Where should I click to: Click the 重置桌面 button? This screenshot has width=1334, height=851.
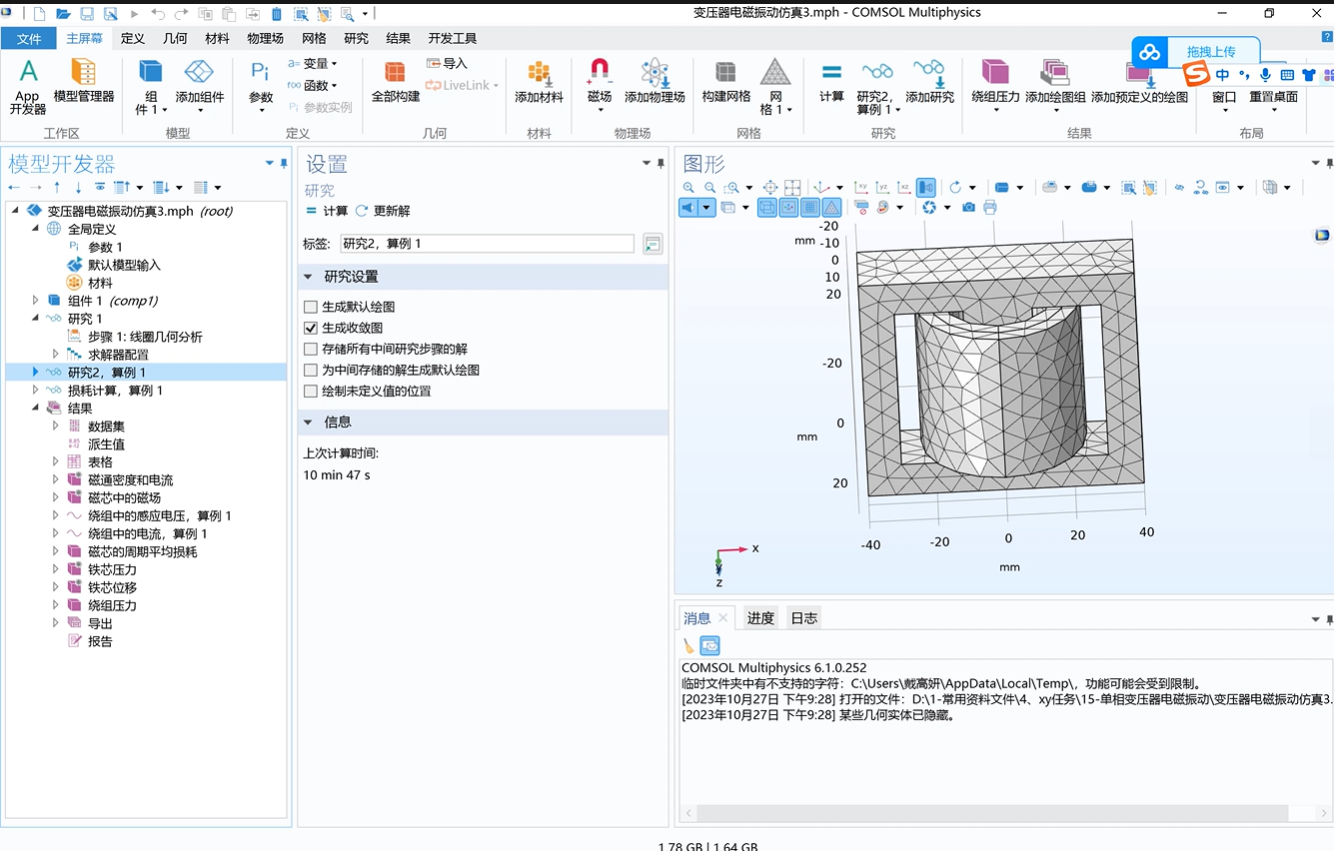(1273, 87)
